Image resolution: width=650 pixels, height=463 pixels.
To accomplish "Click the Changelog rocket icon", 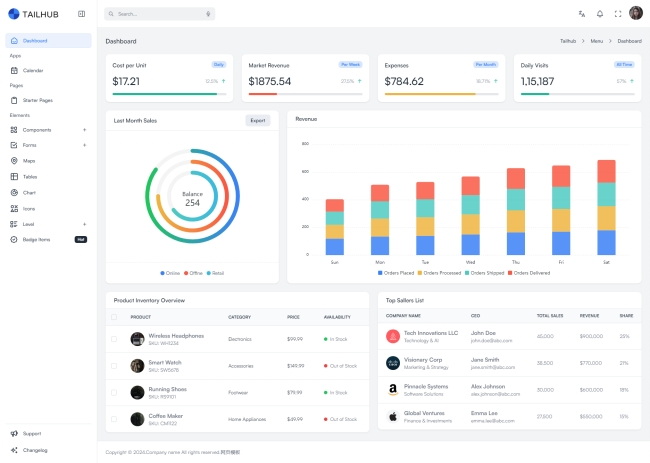I will tap(14, 450).
